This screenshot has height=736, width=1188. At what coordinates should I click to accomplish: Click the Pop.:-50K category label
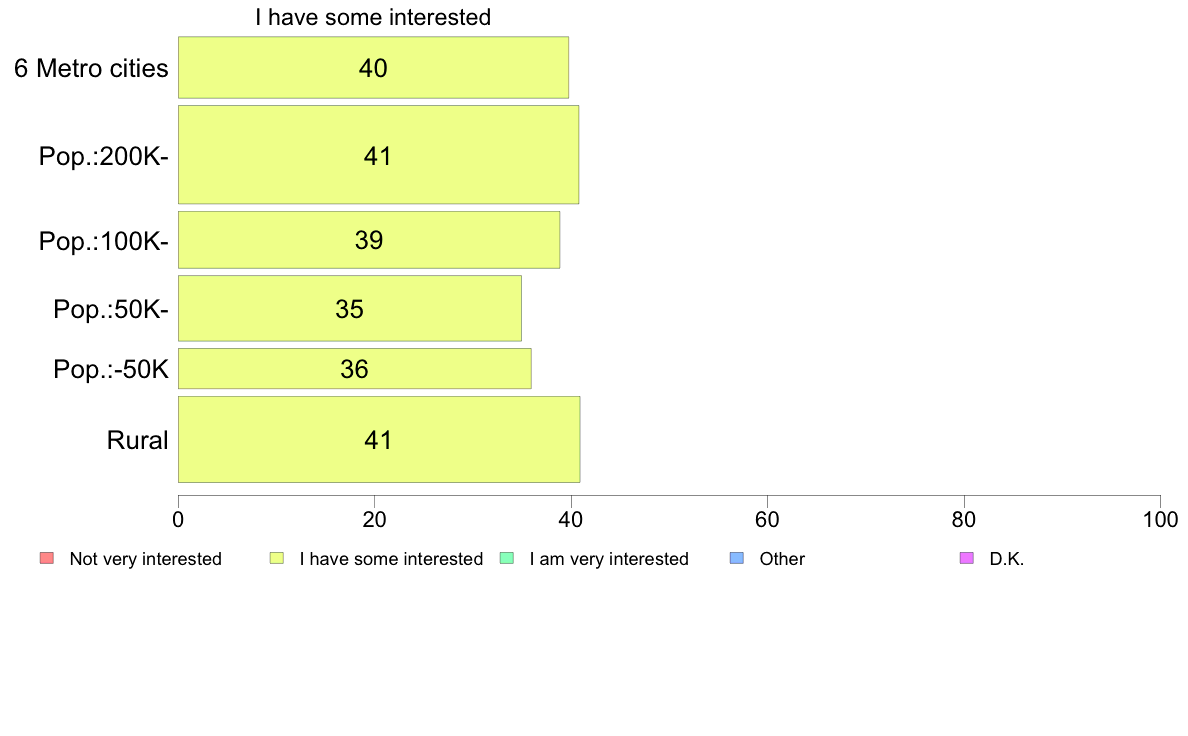click(111, 369)
